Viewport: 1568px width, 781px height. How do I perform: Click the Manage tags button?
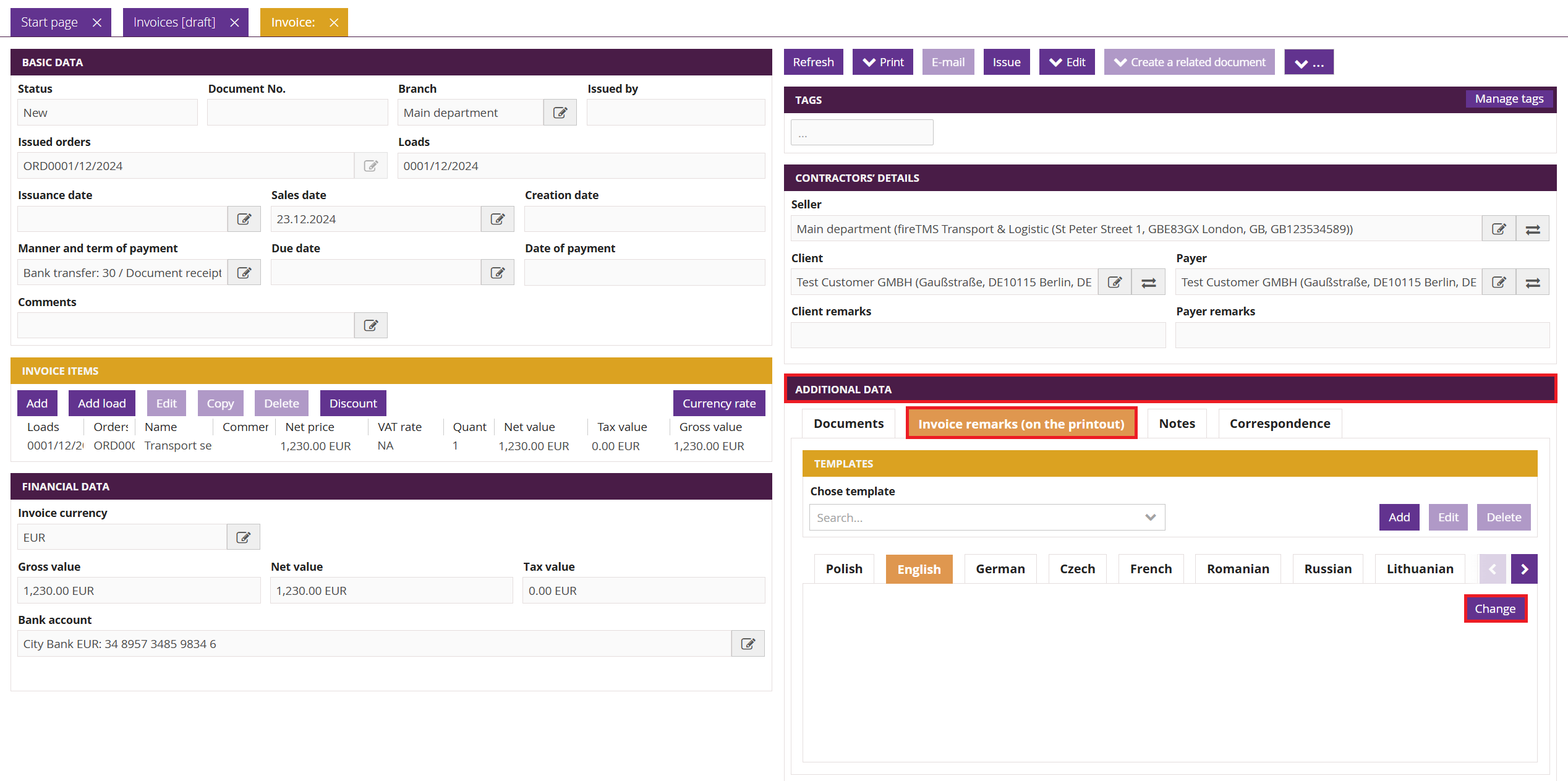point(1509,99)
